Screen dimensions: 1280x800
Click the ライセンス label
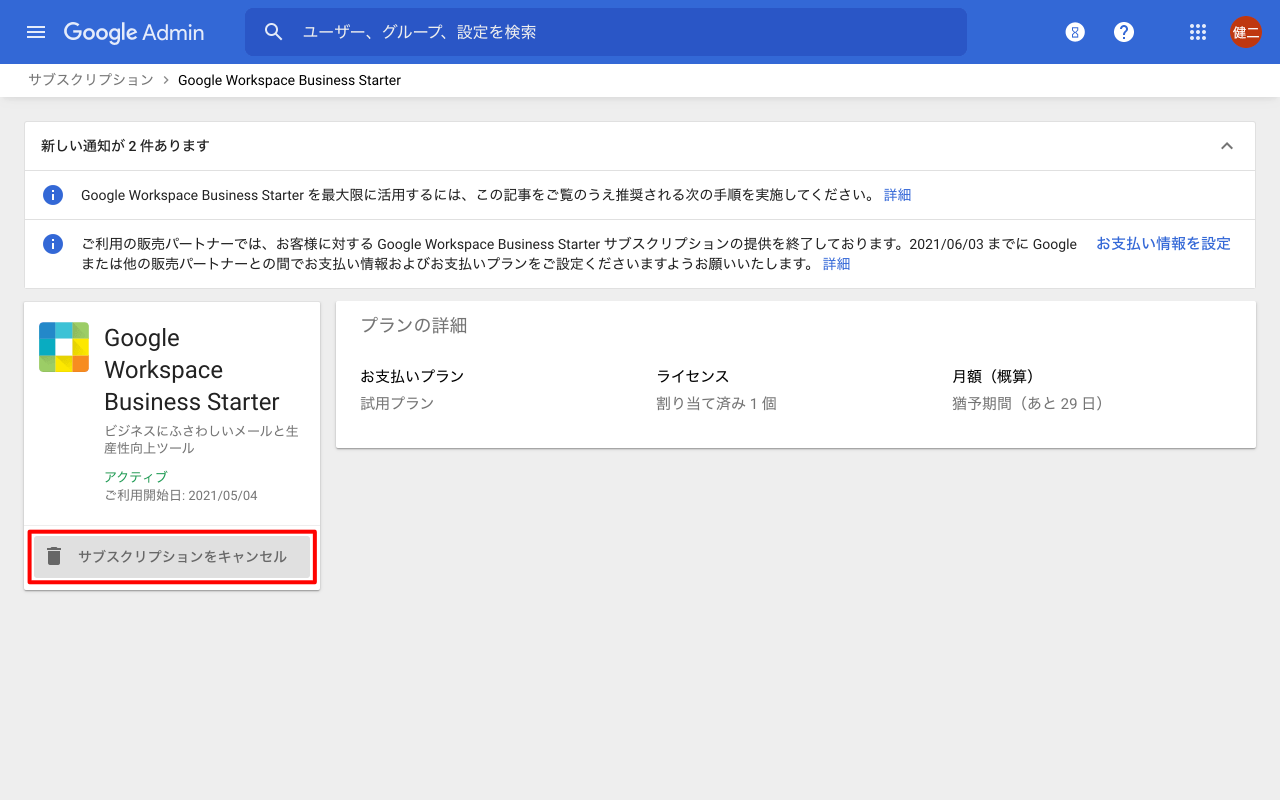[x=692, y=376]
